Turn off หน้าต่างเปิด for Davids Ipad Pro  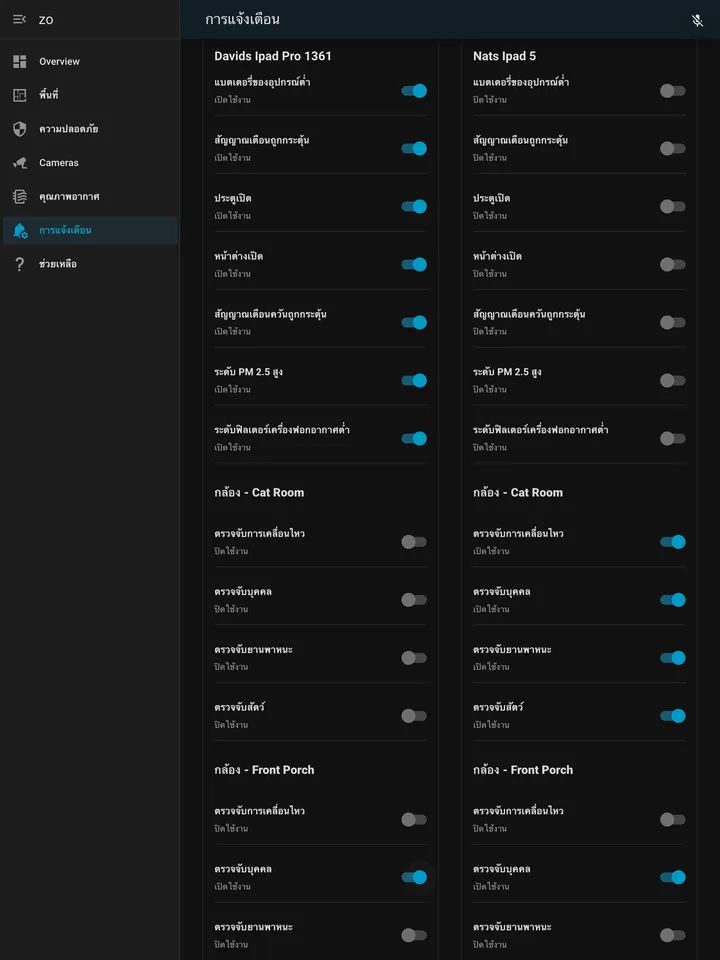[414, 264]
